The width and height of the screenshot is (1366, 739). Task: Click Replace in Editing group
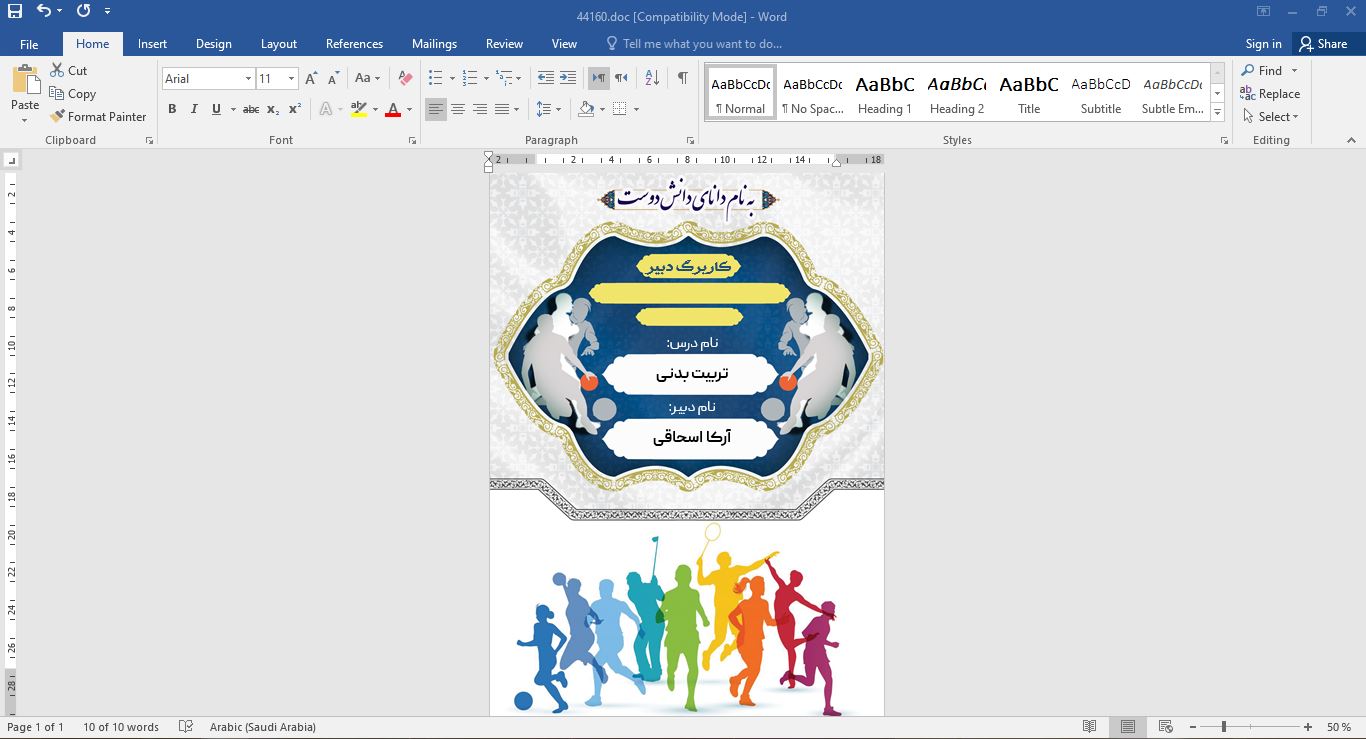(x=1270, y=93)
